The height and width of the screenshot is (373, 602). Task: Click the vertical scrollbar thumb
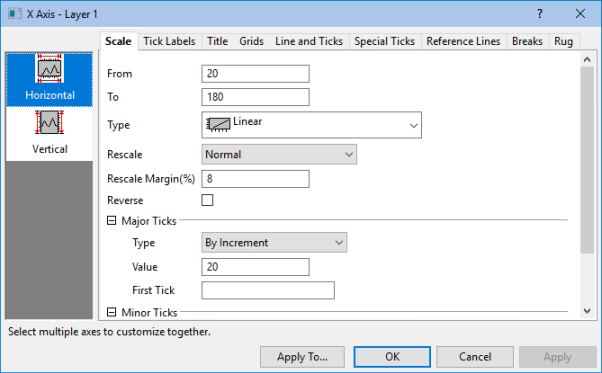tap(587, 160)
